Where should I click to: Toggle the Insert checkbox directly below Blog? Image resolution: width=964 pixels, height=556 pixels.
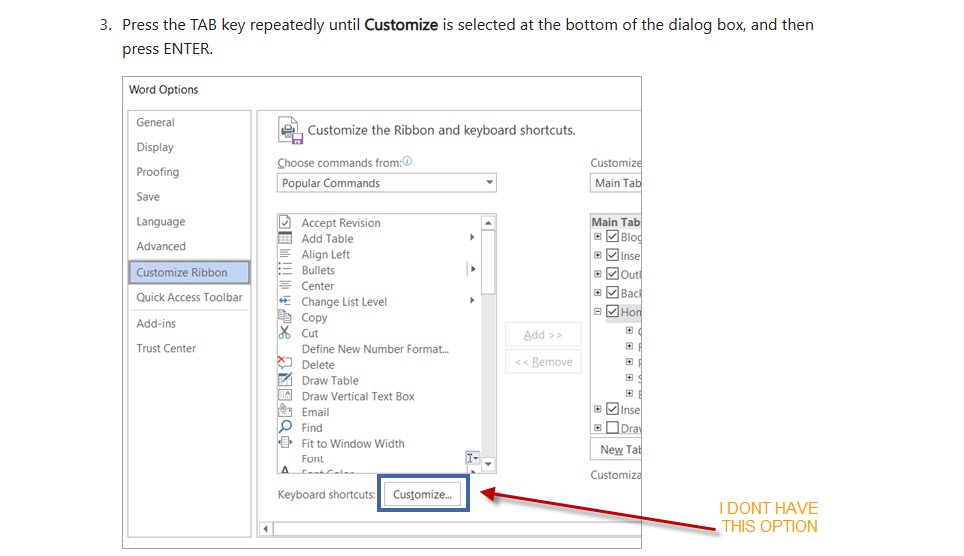pos(612,255)
